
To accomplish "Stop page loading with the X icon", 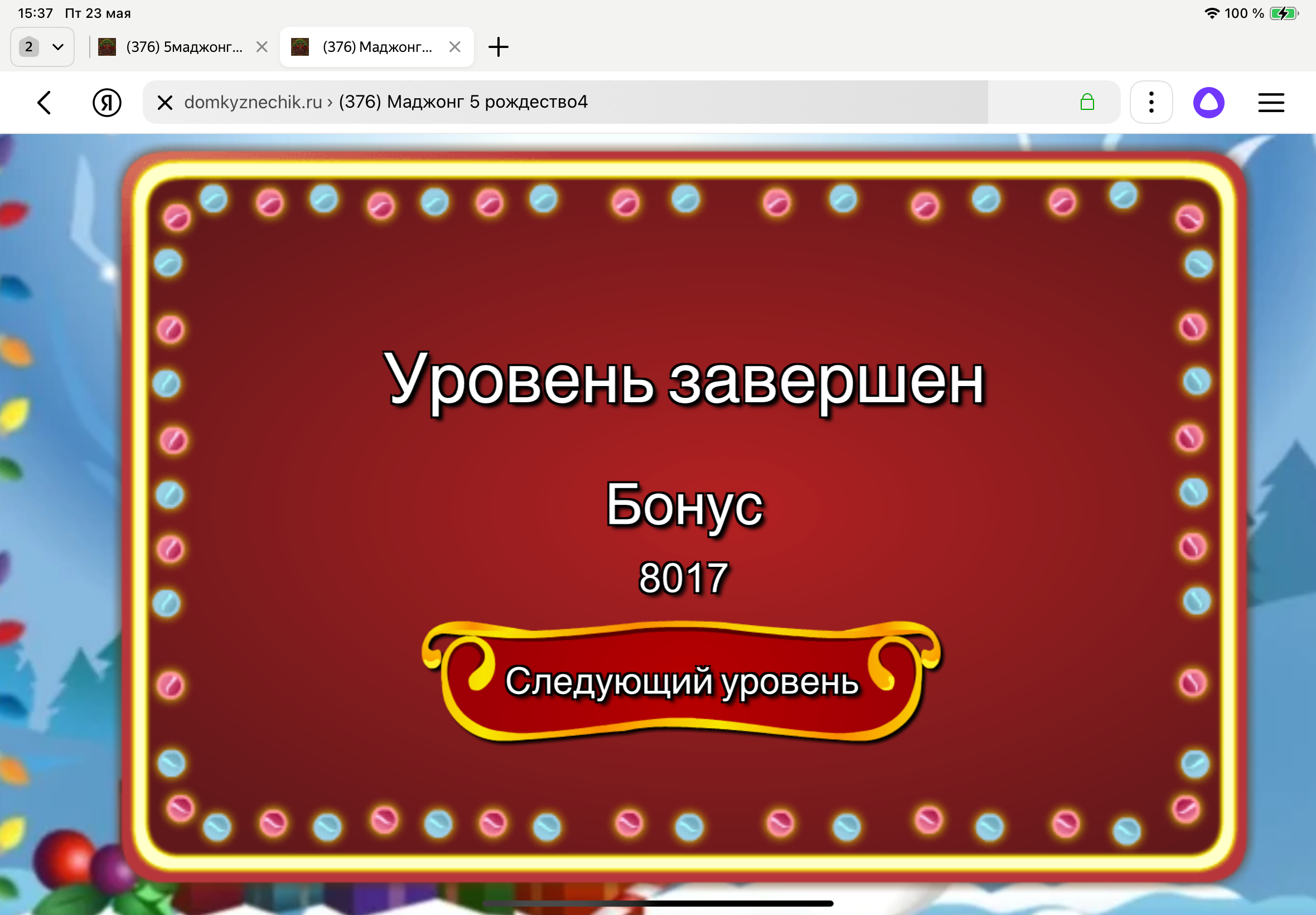I will (165, 103).
